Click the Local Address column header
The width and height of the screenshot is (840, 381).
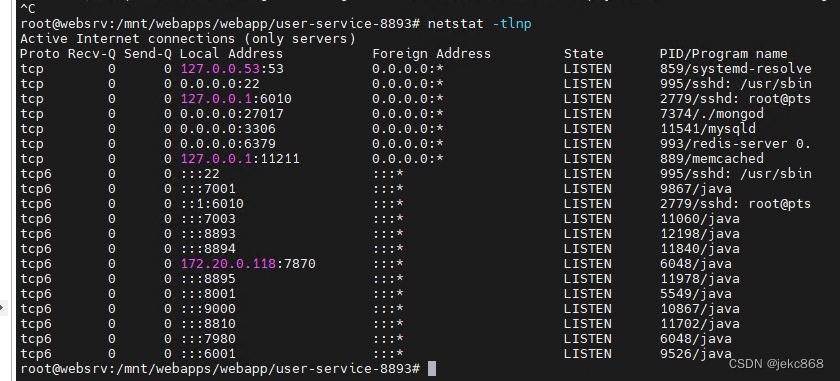click(231, 54)
